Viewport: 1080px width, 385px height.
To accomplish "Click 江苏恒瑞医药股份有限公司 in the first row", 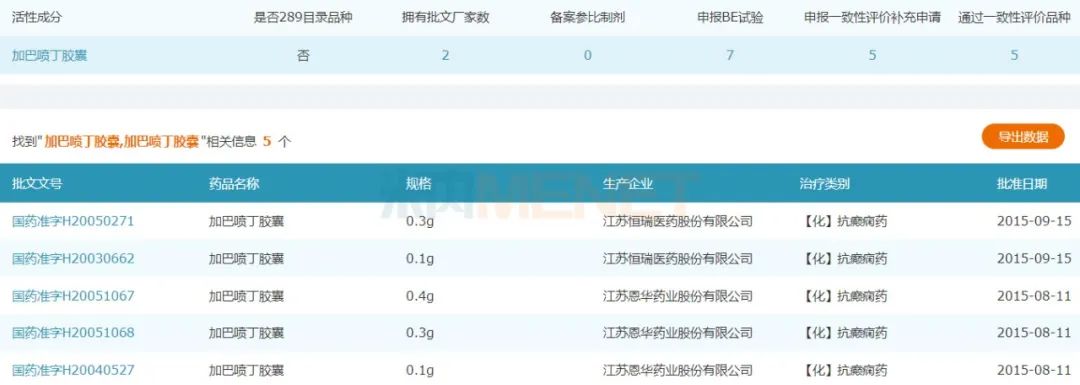I will tap(677, 222).
